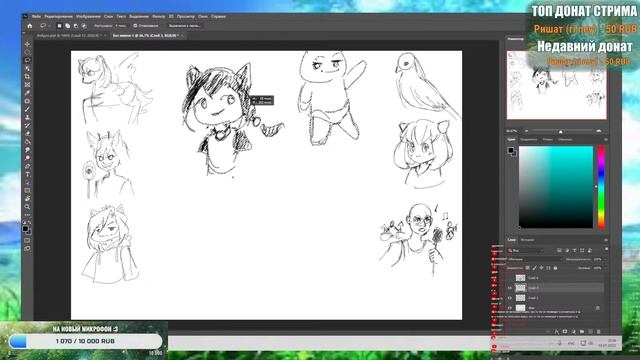Select the Rectangle shape tool
The height and width of the screenshot is (360, 640).
click(x=27, y=191)
